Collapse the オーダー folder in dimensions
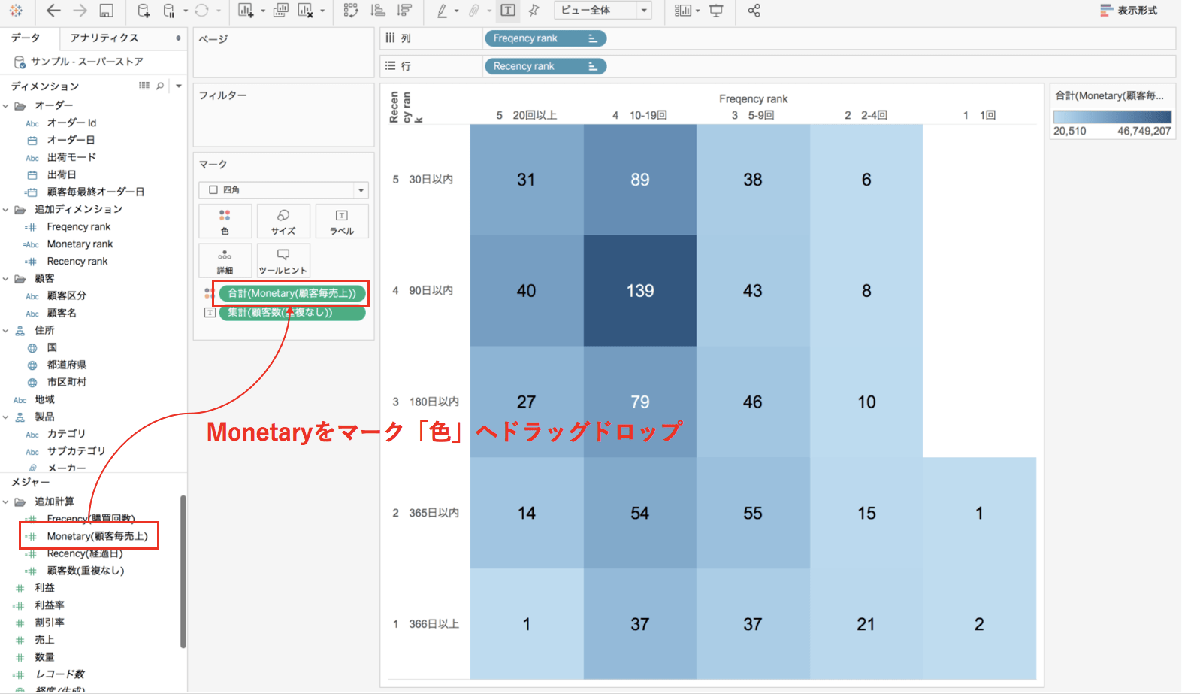The width and height of the screenshot is (1200, 694). point(7,105)
